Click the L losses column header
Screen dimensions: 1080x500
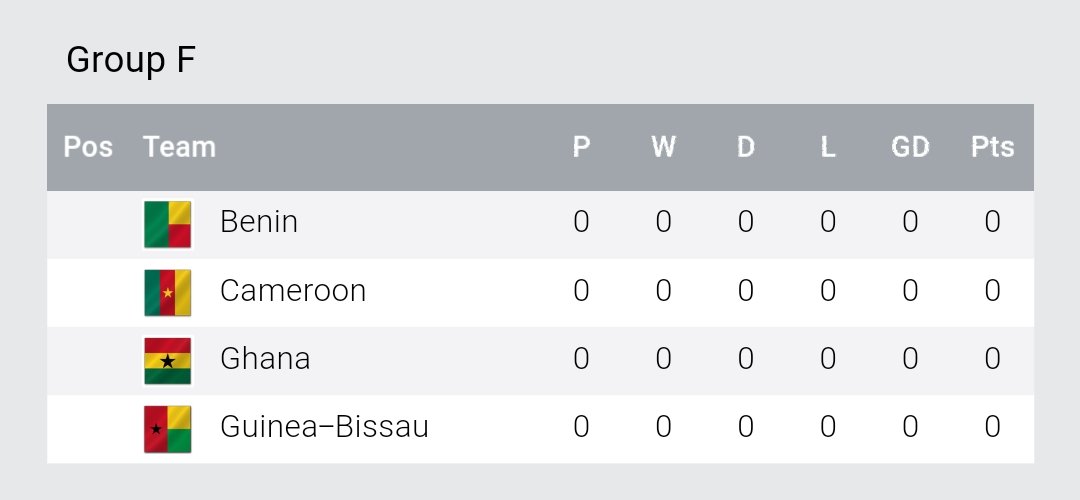pos(828,148)
